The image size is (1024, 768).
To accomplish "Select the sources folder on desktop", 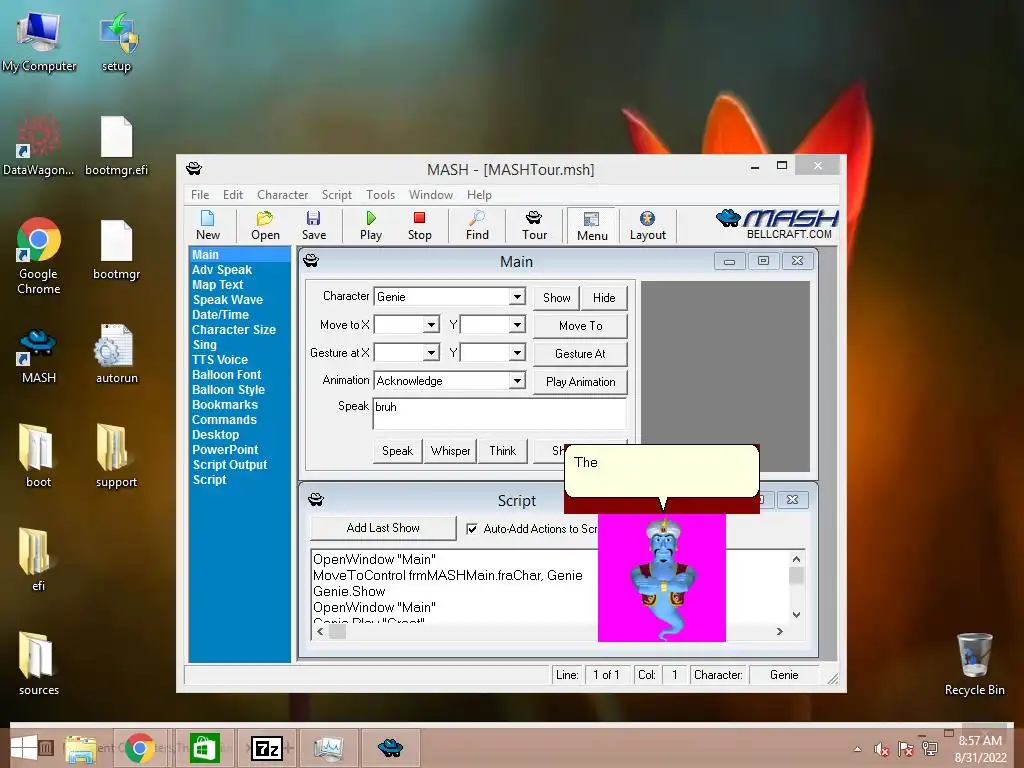I will coord(39,664).
